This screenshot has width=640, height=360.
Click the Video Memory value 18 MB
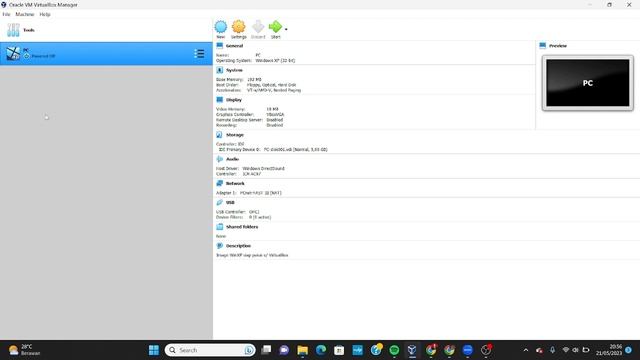tap(272, 109)
